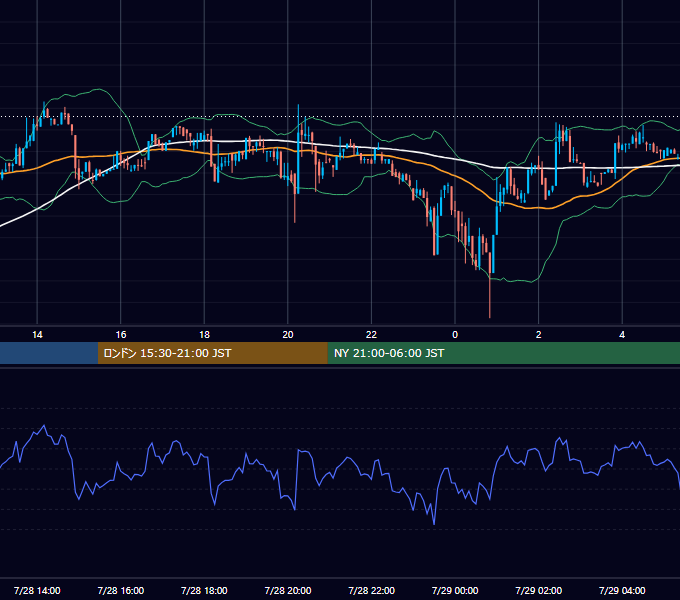Image resolution: width=680 pixels, height=600 pixels.
Task: Click the blue session bar before London
Action: click(x=49, y=353)
